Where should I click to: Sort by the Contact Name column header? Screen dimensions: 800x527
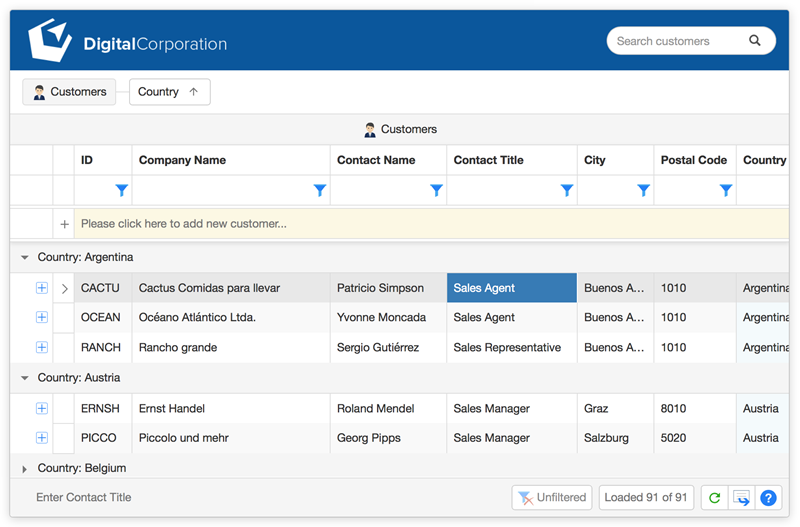click(376, 160)
